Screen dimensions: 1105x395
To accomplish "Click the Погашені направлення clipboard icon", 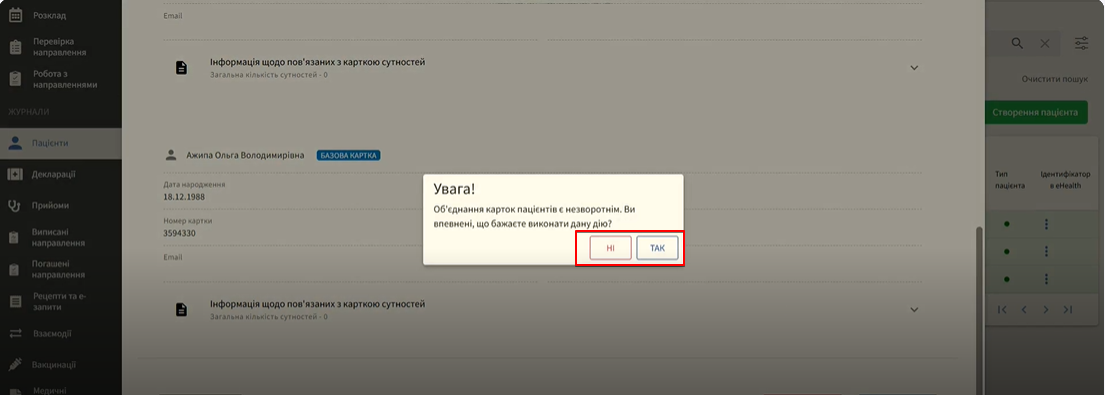I will coord(15,270).
